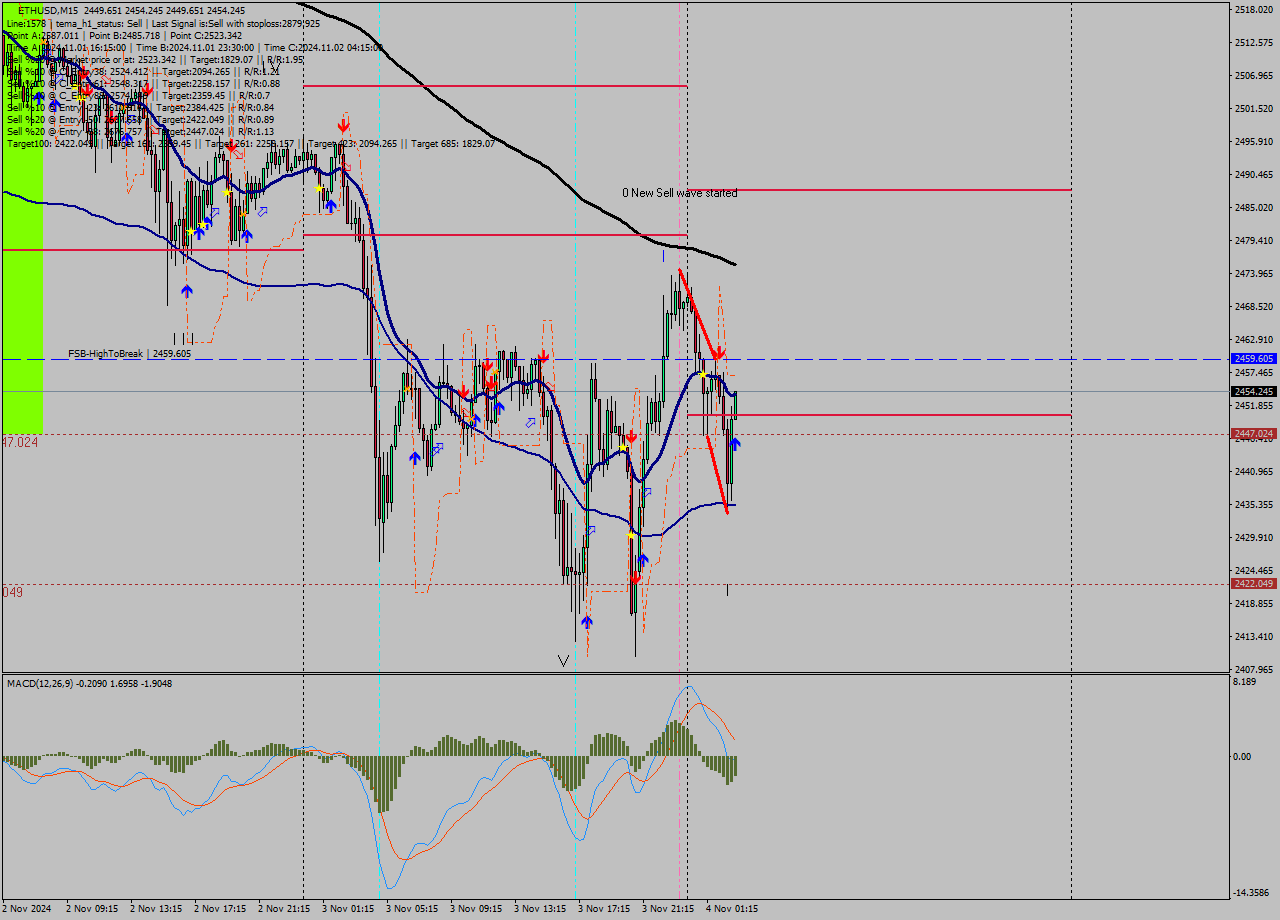The width and height of the screenshot is (1280, 920).
Task: Click the blue 2459.605 price tag
Action: [1254, 358]
